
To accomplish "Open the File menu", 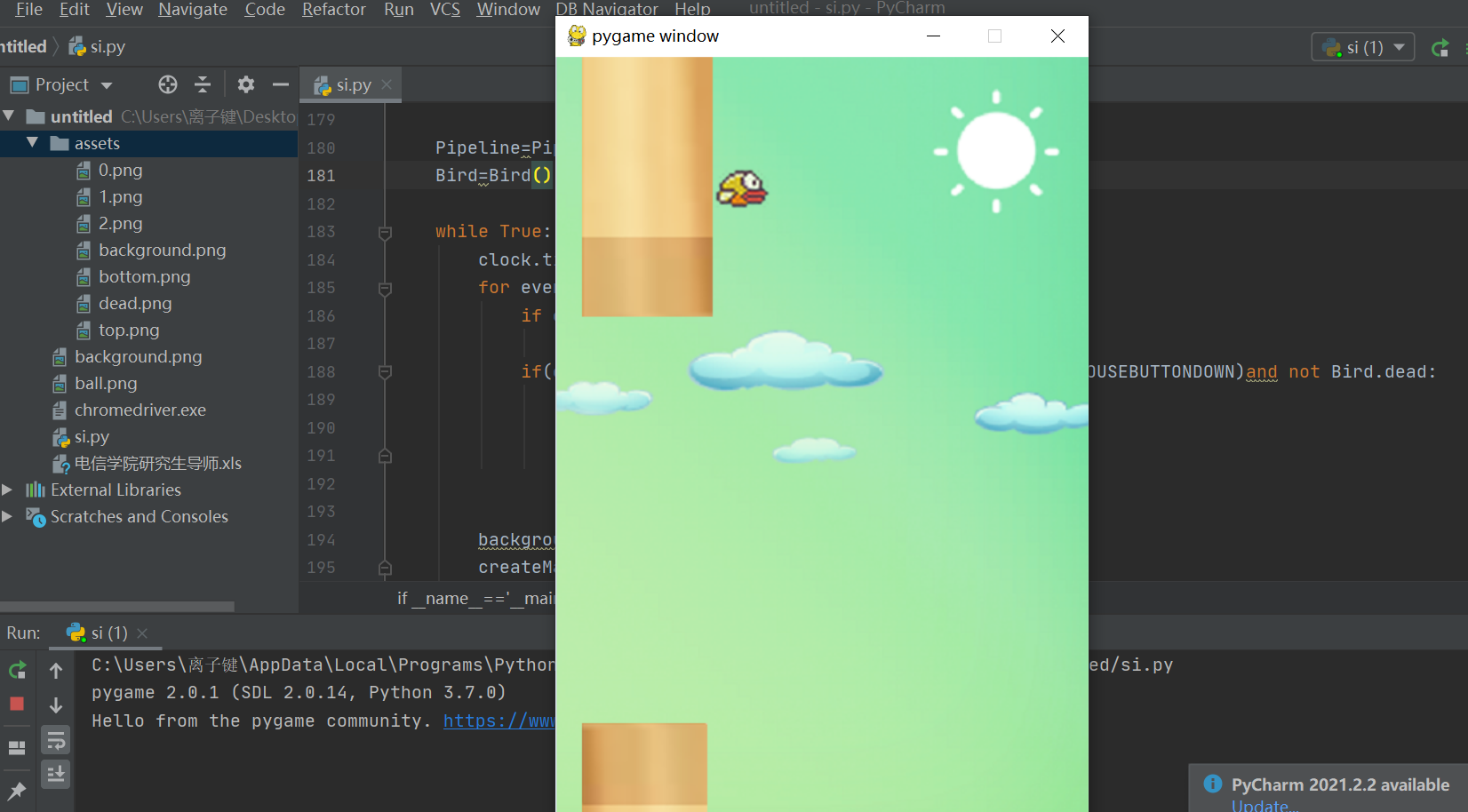I will point(29,9).
